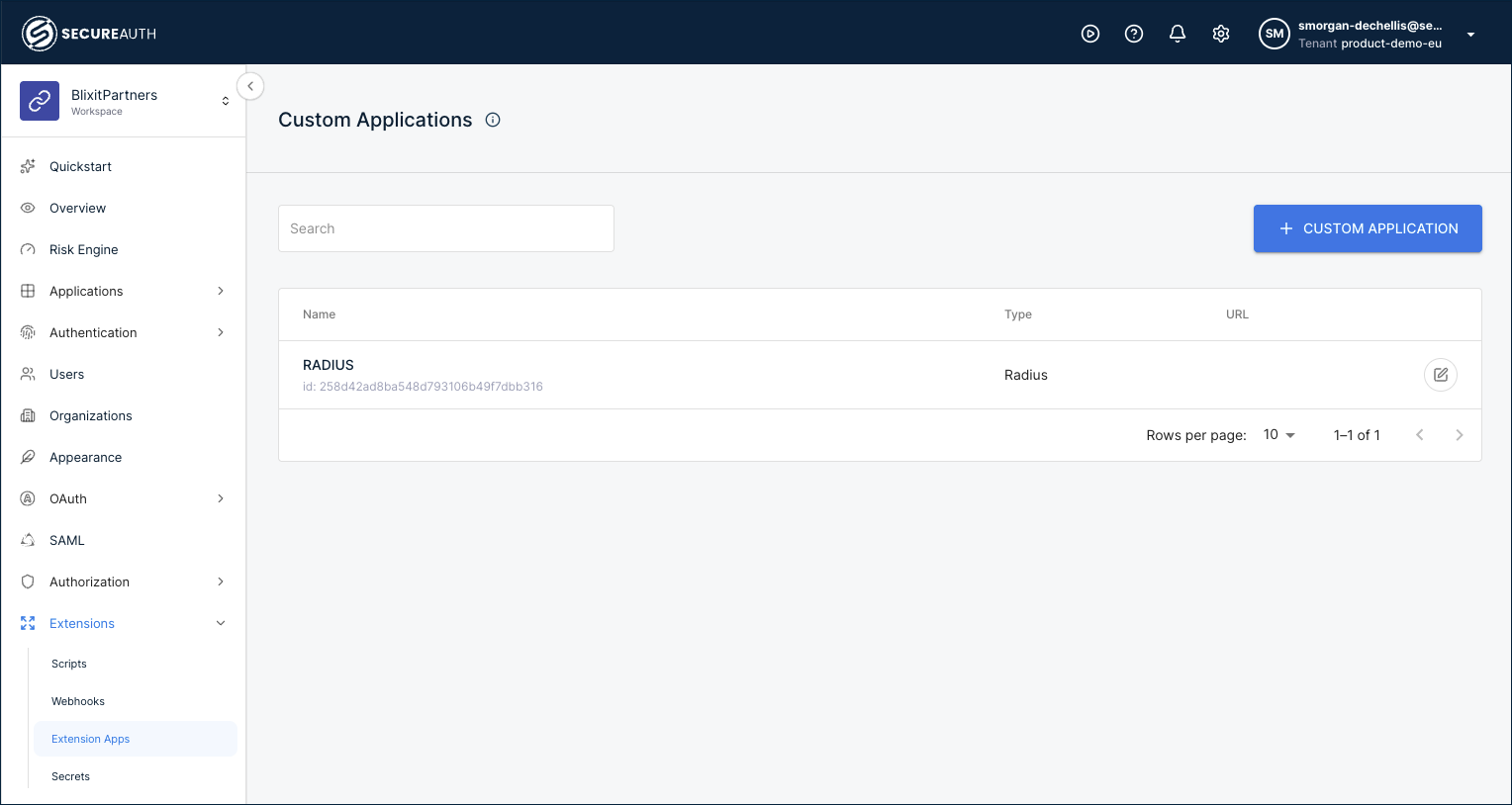Open the help question mark icon

(x=1134, y=34)
